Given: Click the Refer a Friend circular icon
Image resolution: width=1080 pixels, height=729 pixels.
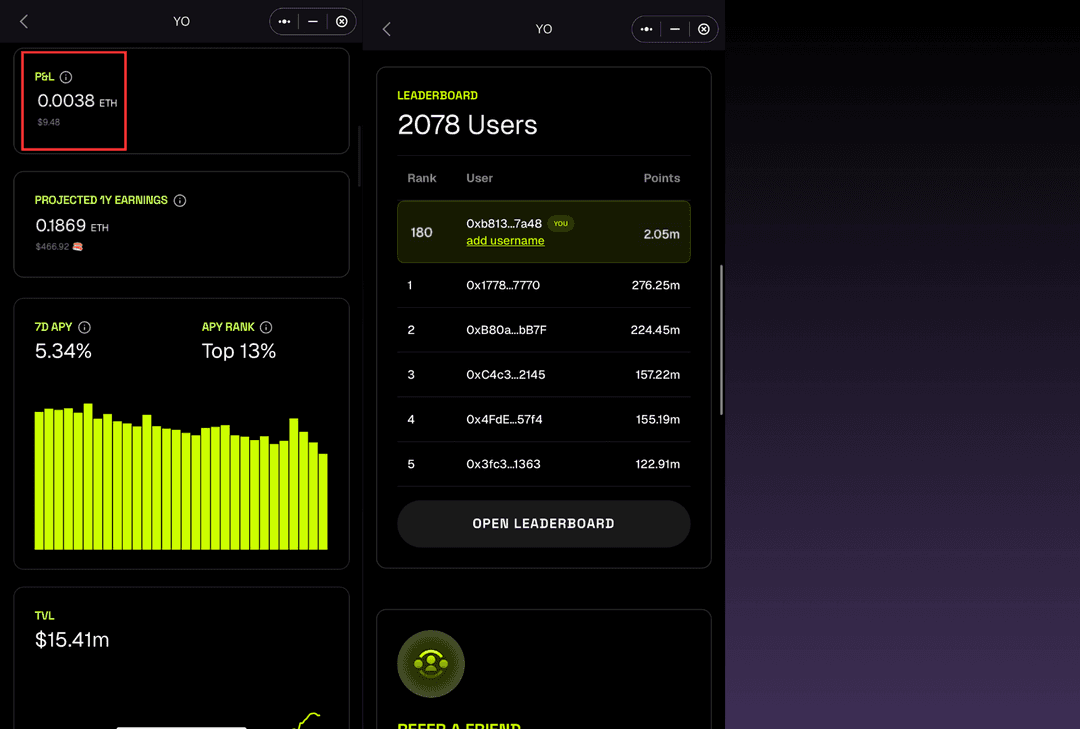Looking at the screenshot, I should coord(430,663).
